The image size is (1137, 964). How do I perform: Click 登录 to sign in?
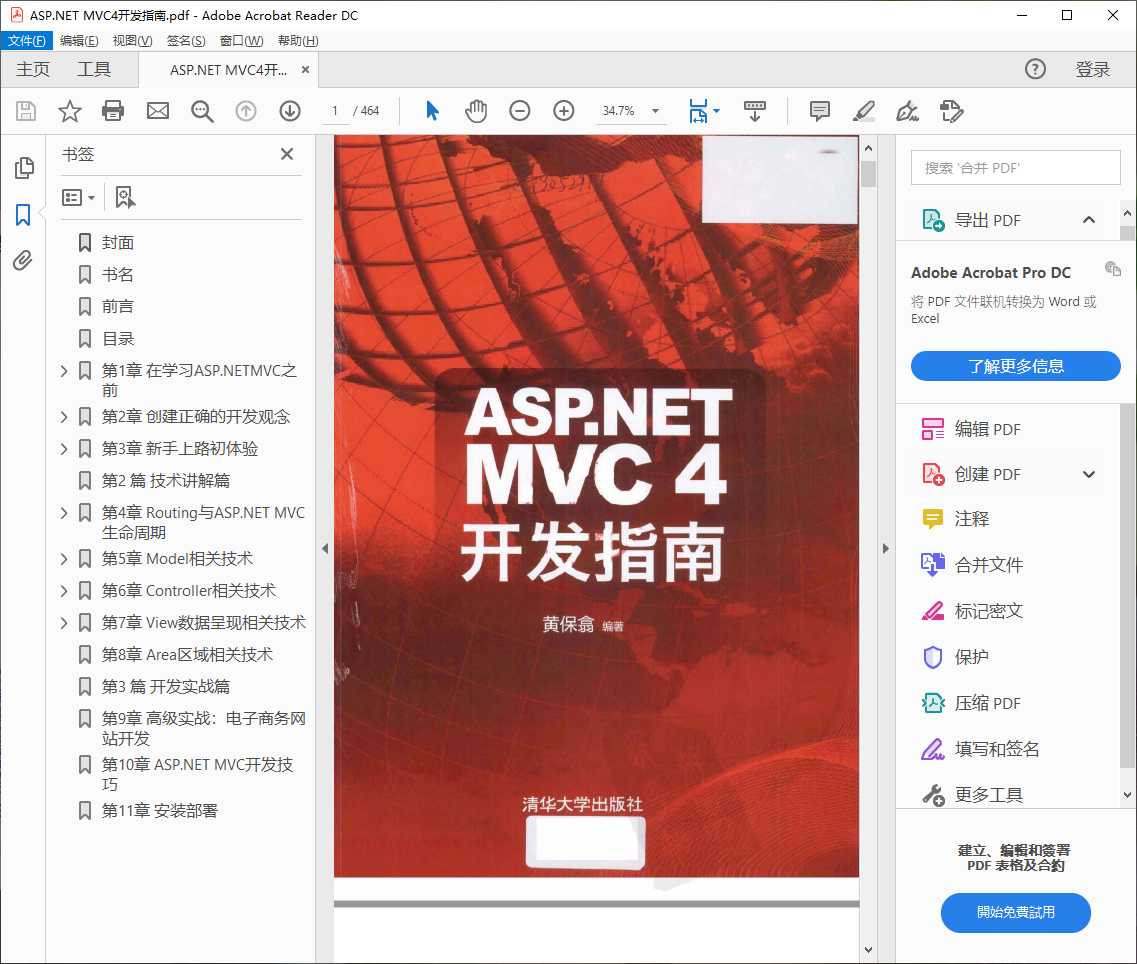[1092, 70]
